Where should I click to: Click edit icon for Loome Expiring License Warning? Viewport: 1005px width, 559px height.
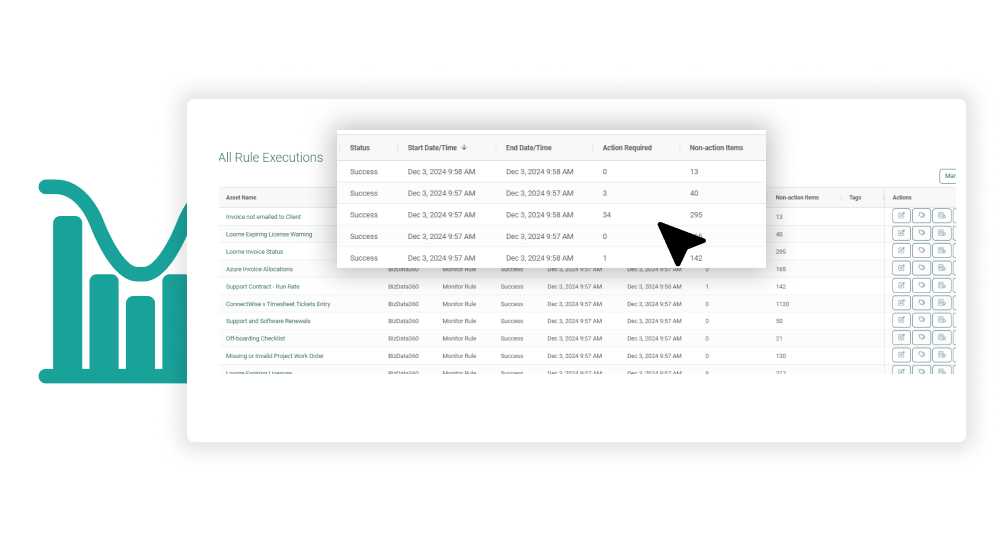point(901,233)
